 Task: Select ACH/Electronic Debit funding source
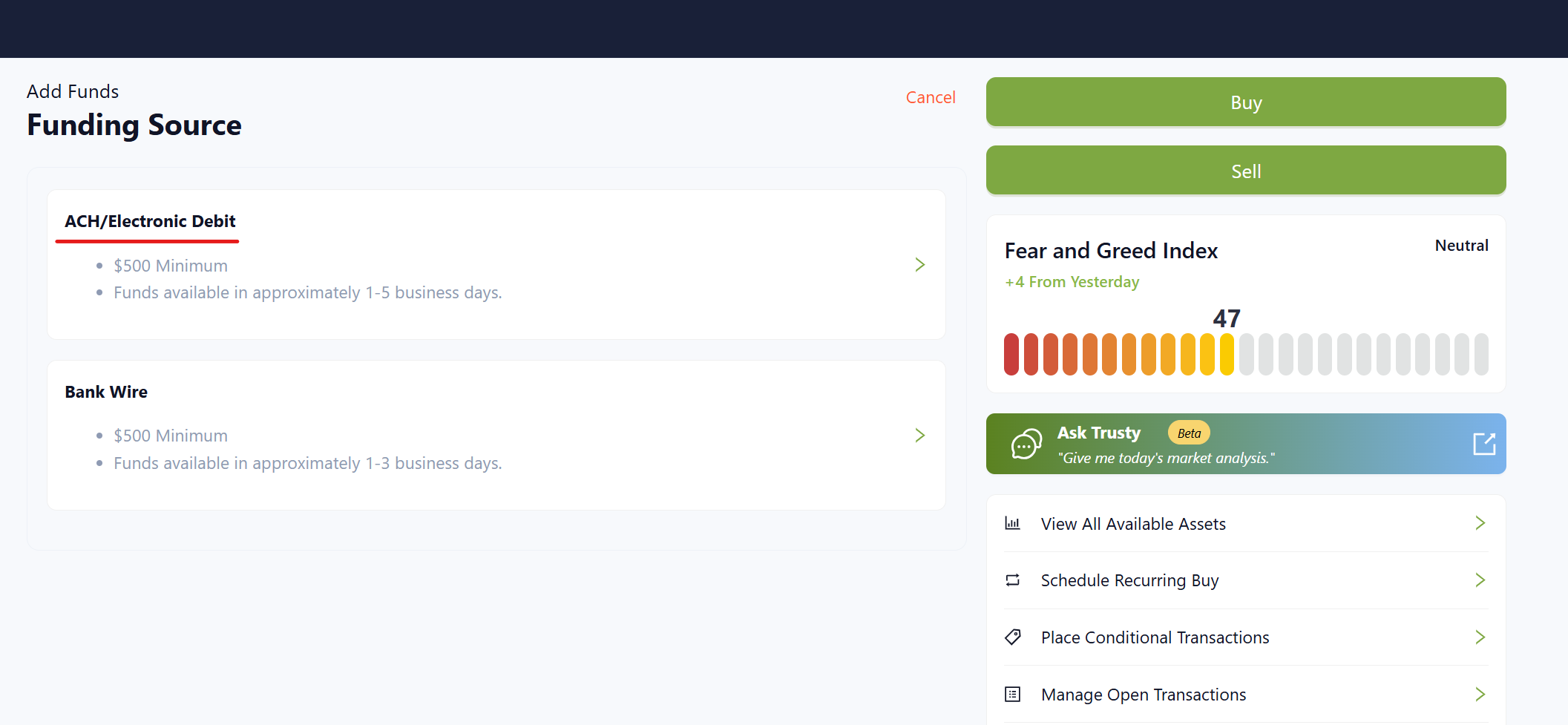[x=150, y=221]
